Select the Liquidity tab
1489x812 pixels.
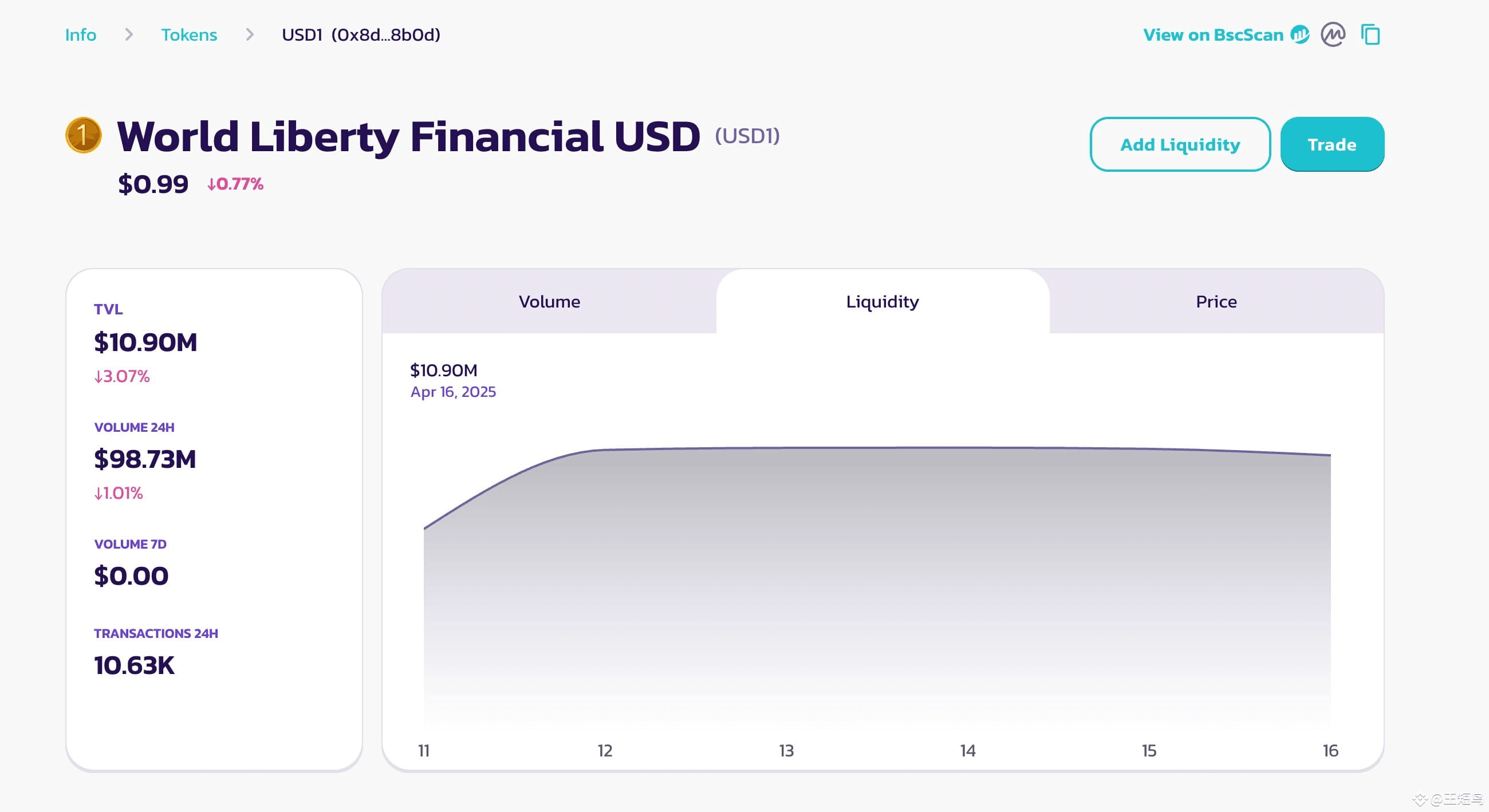click(881, 301)
